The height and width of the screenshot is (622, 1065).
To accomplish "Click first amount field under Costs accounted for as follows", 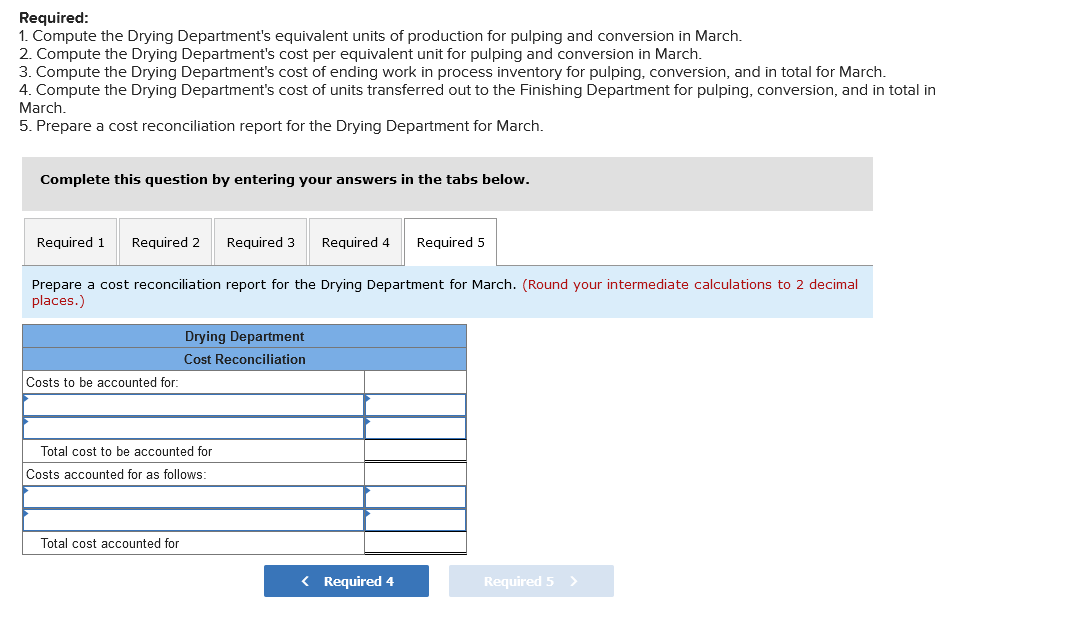I will [x=416, y=497].
